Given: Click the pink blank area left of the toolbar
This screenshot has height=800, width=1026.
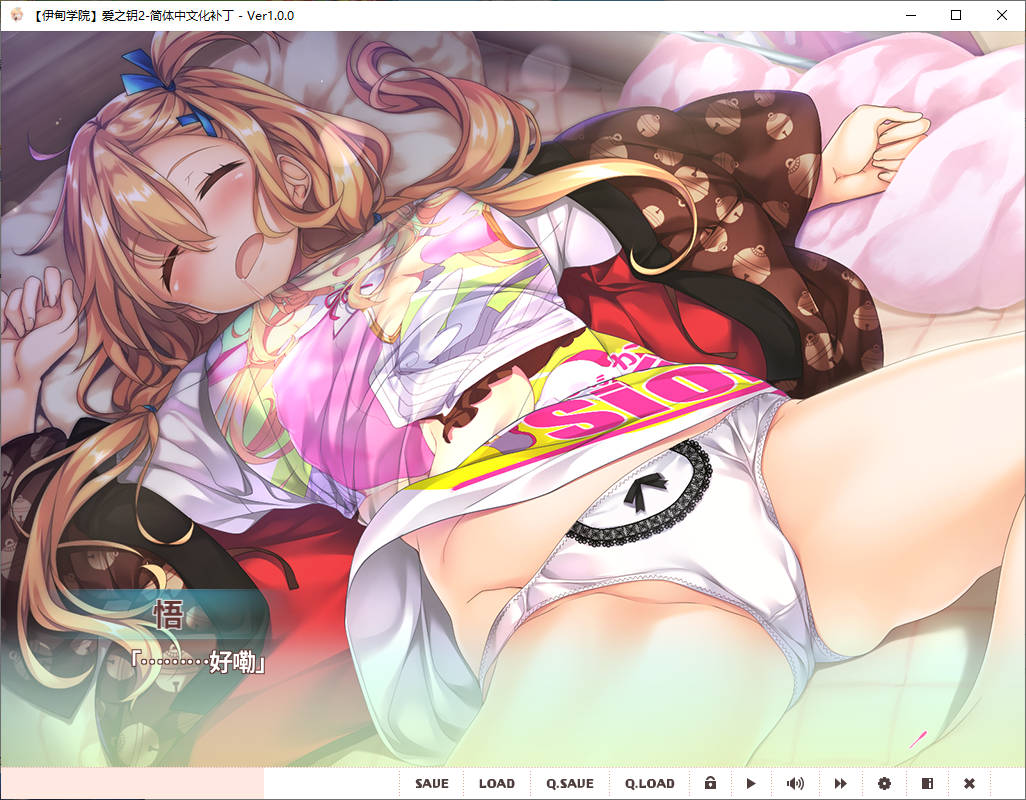Looking at the screenshot, I should [x=132, y=783].
